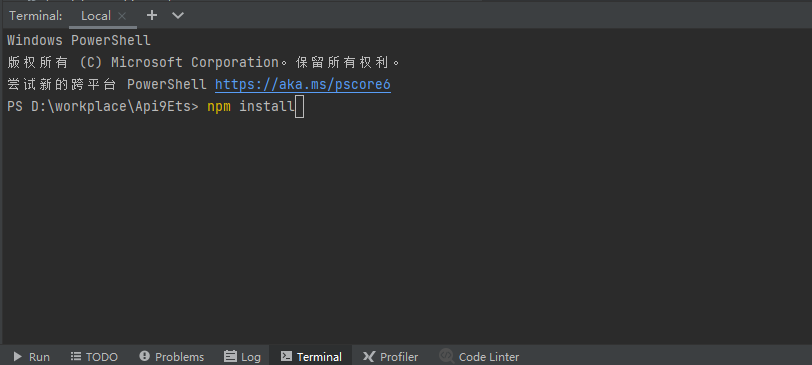Open the Code Linter icon
Image resolution: width=812 pixels, height=365 pixels.
446,356
